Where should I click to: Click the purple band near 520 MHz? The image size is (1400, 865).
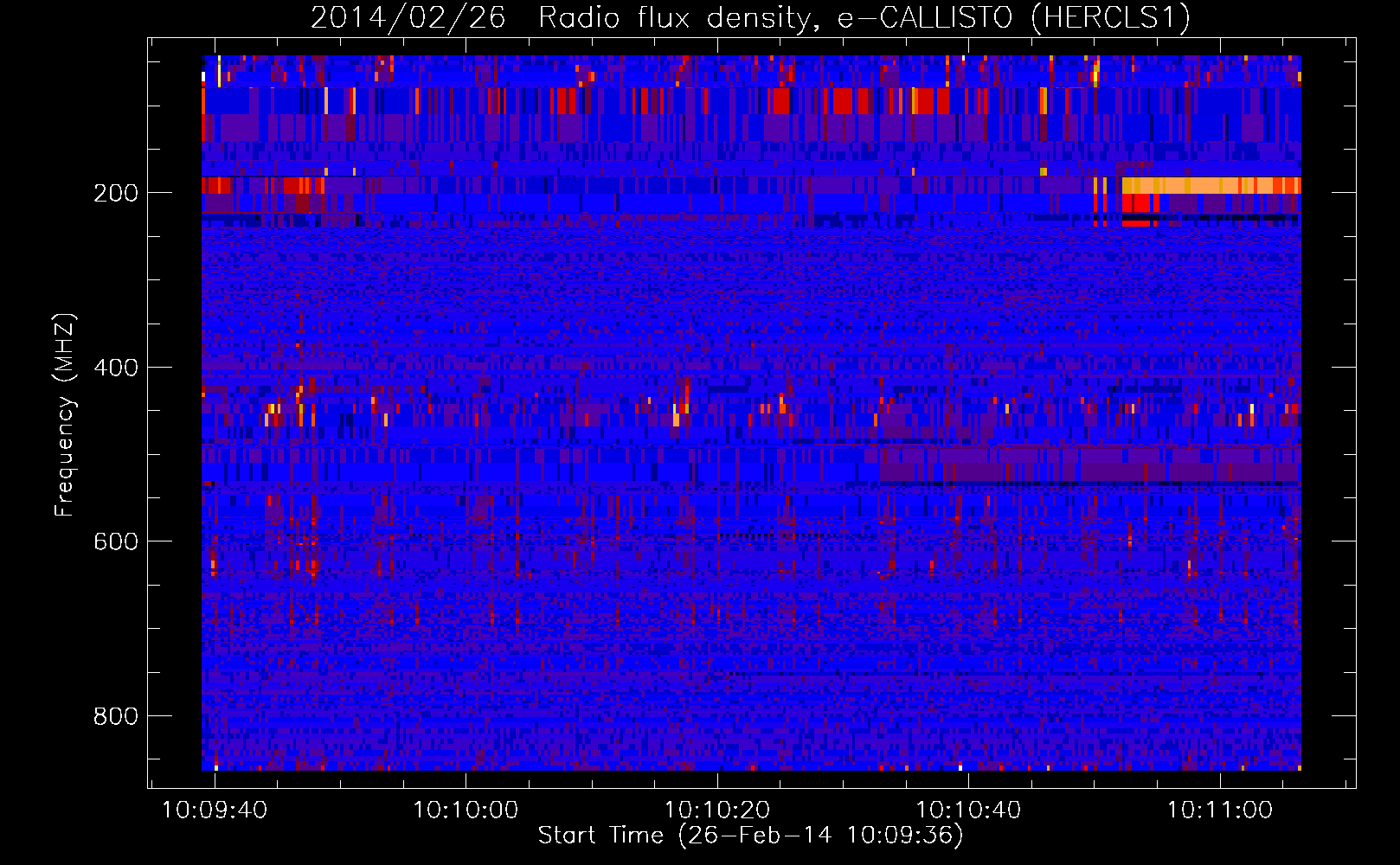(x=1091, y=464)
